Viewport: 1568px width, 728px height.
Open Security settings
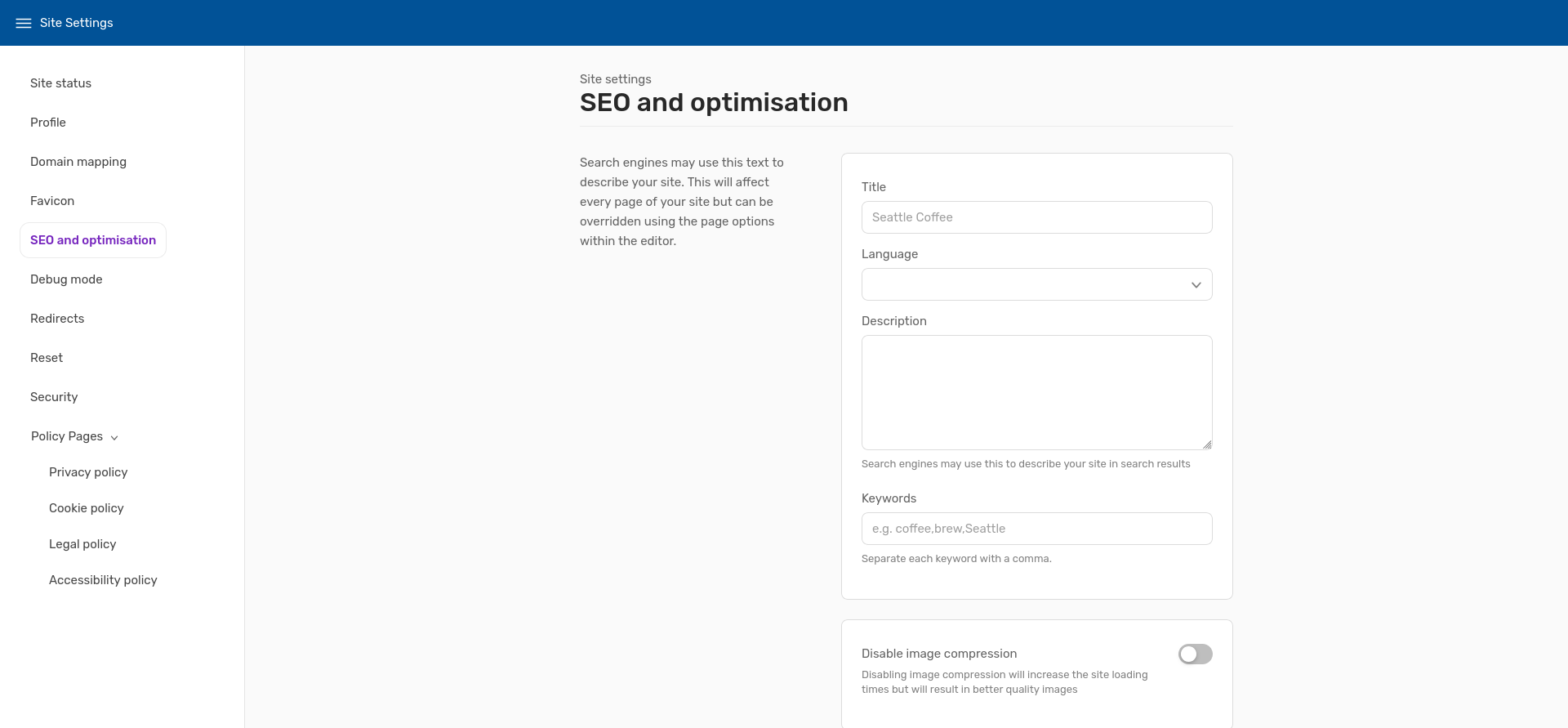pyautogui.click(x=54, y=397)
